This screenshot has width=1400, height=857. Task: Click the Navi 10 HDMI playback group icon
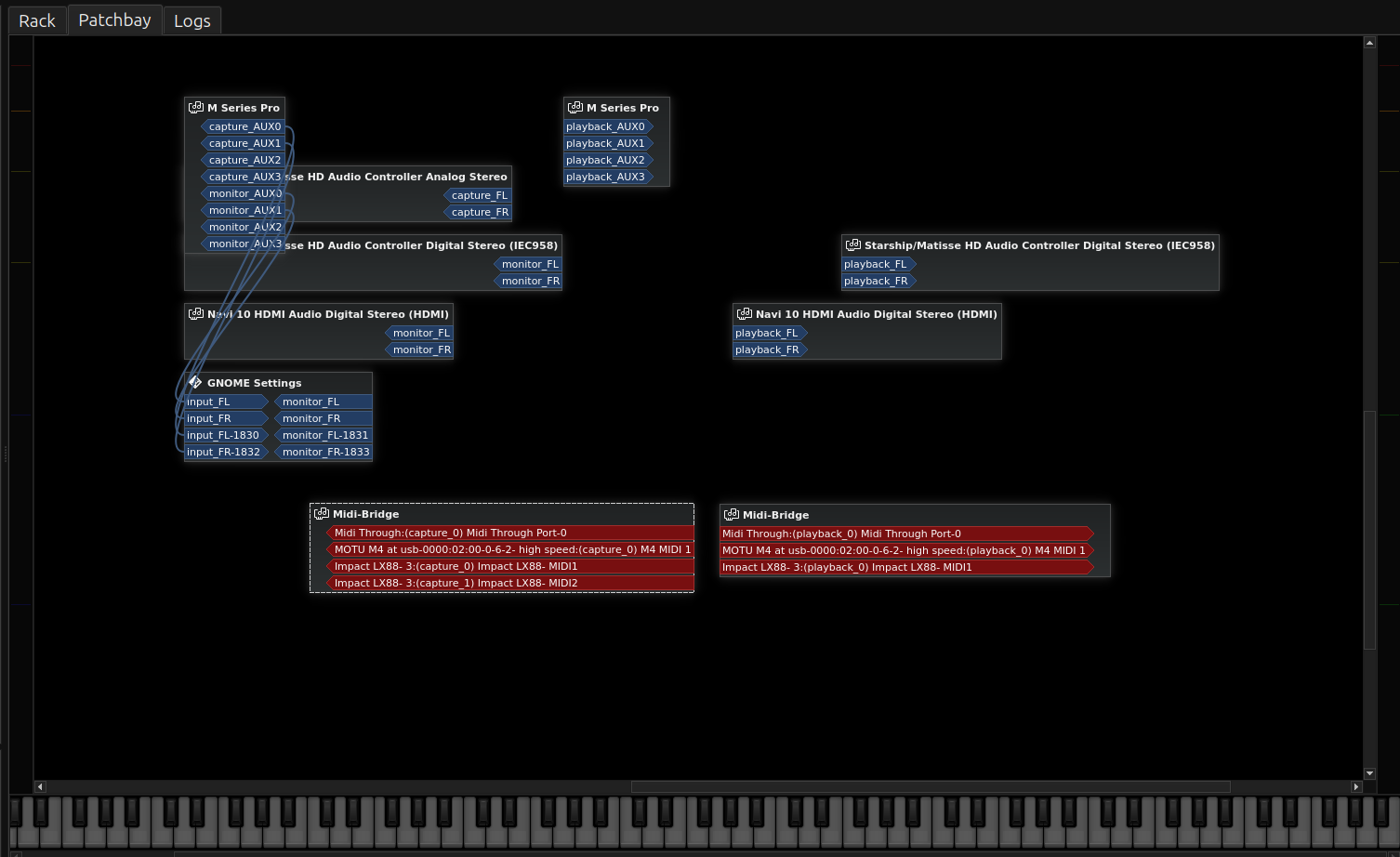[745, 314]
